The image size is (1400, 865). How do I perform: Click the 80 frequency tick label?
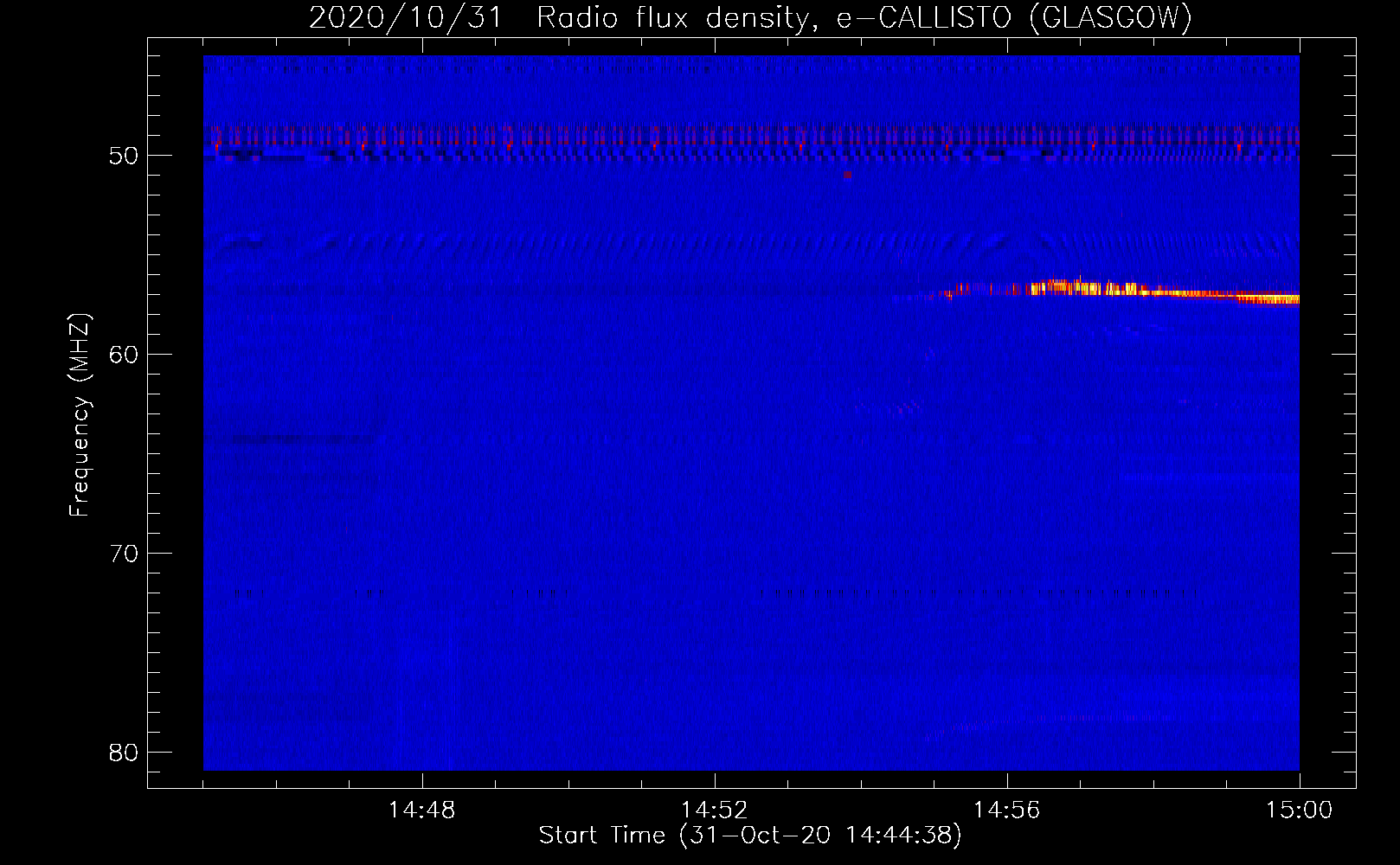[124, 753]
